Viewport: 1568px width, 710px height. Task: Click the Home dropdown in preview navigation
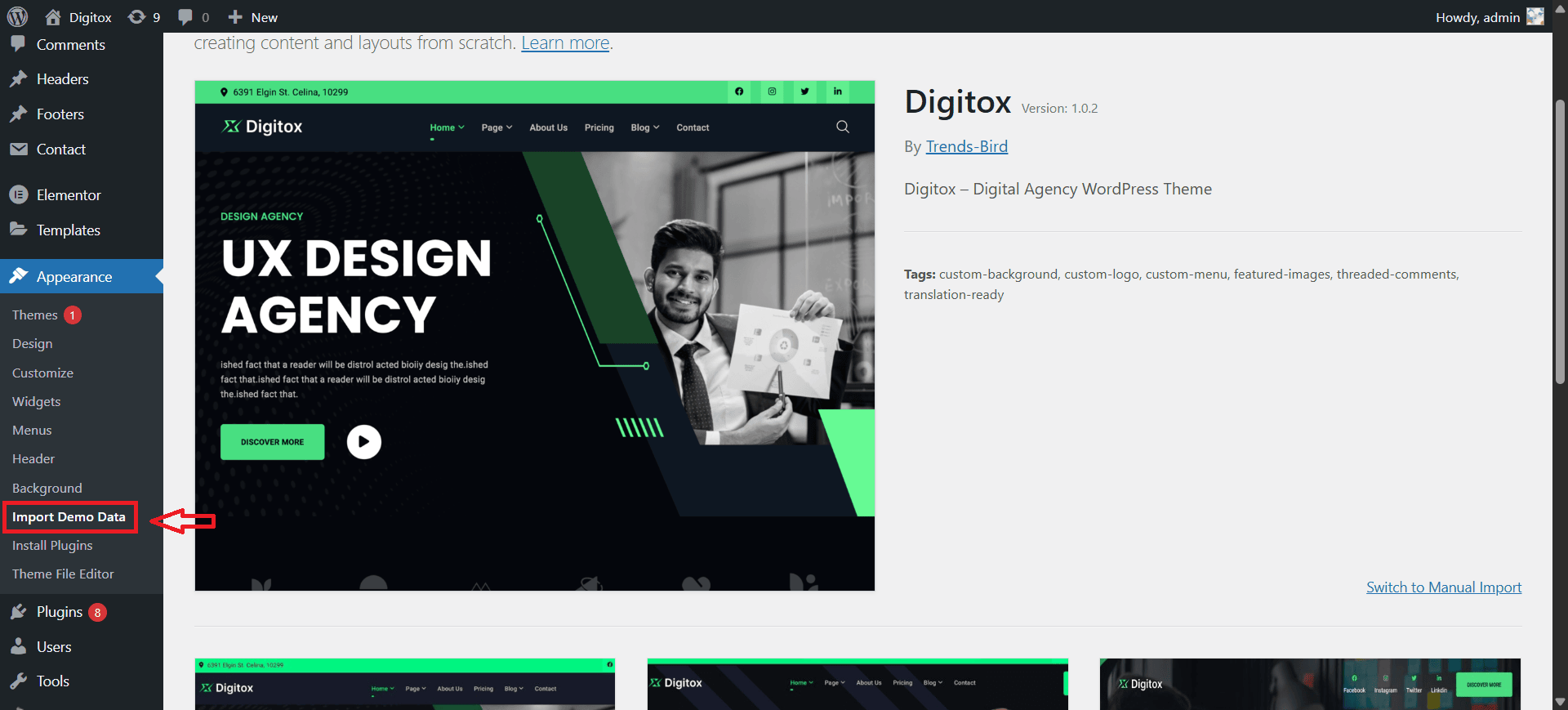tap(447, 127)
